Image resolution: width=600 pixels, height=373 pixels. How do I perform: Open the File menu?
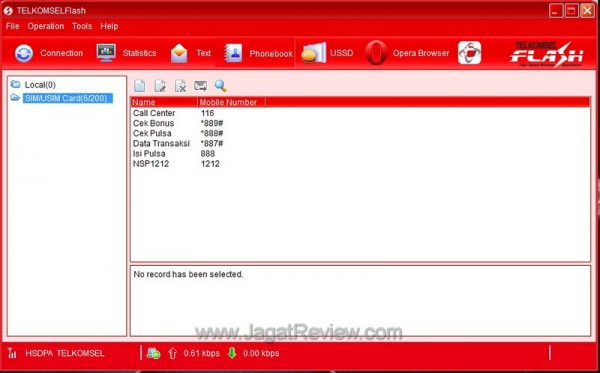pos(13,26)
